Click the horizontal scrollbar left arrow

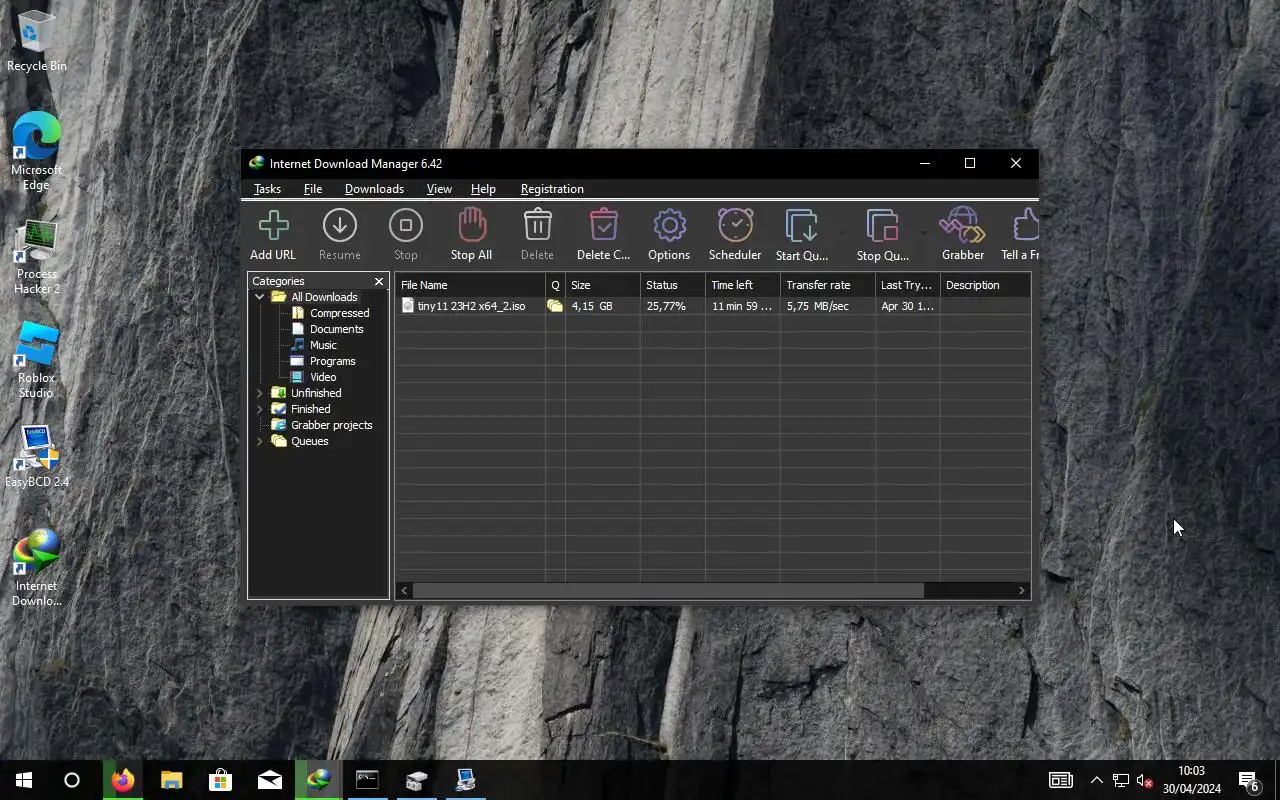point(404,591)
